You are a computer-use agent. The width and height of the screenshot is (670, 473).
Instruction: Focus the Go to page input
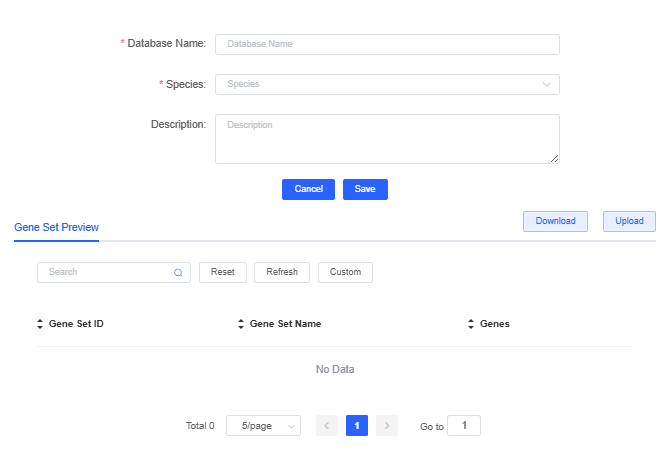[464, 426]
